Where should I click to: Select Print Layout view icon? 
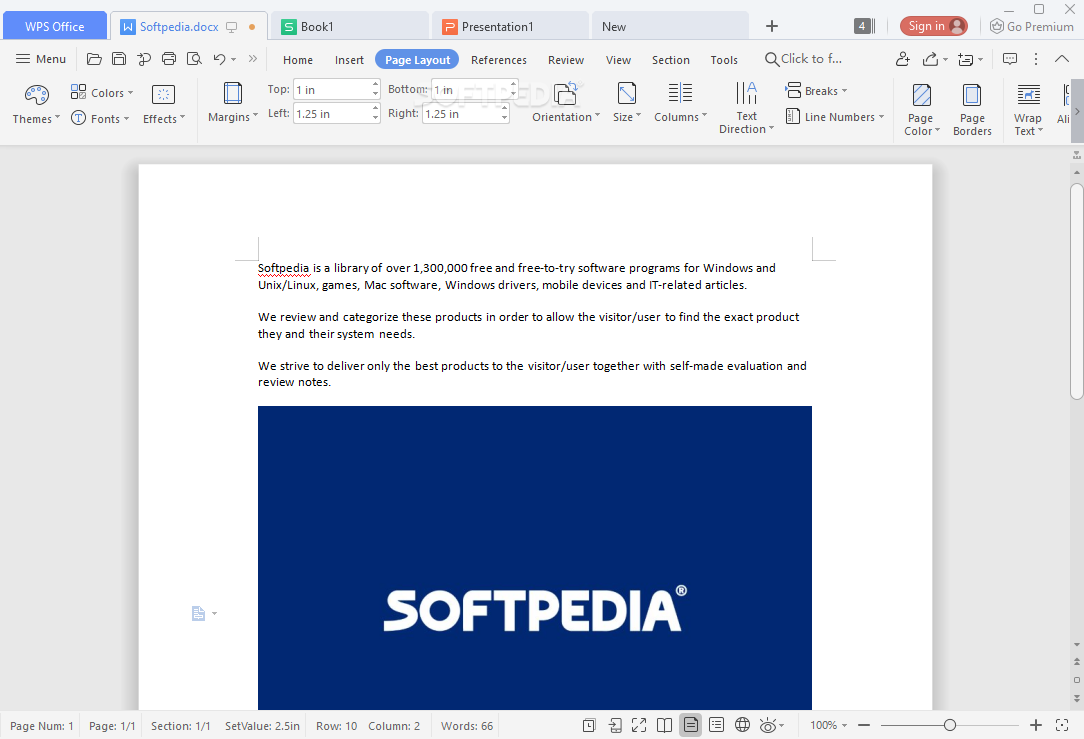tap(690, 724)
